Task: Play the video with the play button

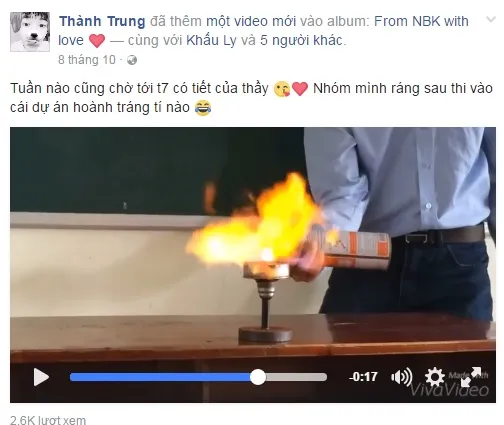Action: point(41,377)
